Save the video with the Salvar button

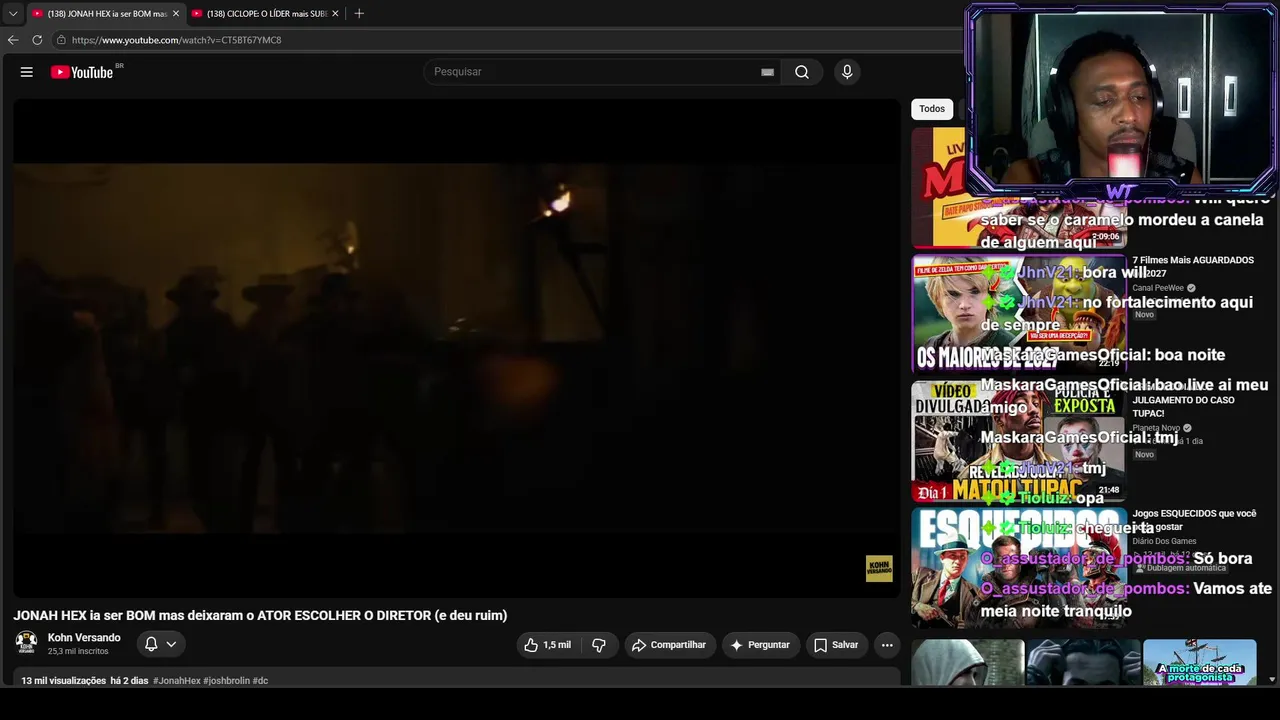(x=836, y=645)
